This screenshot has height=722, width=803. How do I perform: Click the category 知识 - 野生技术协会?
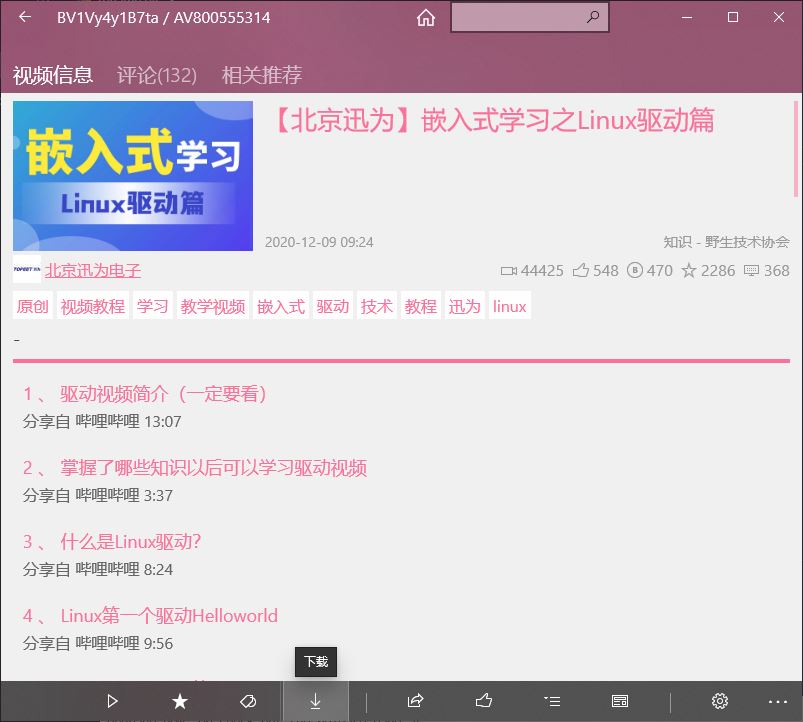coord(726,242)
